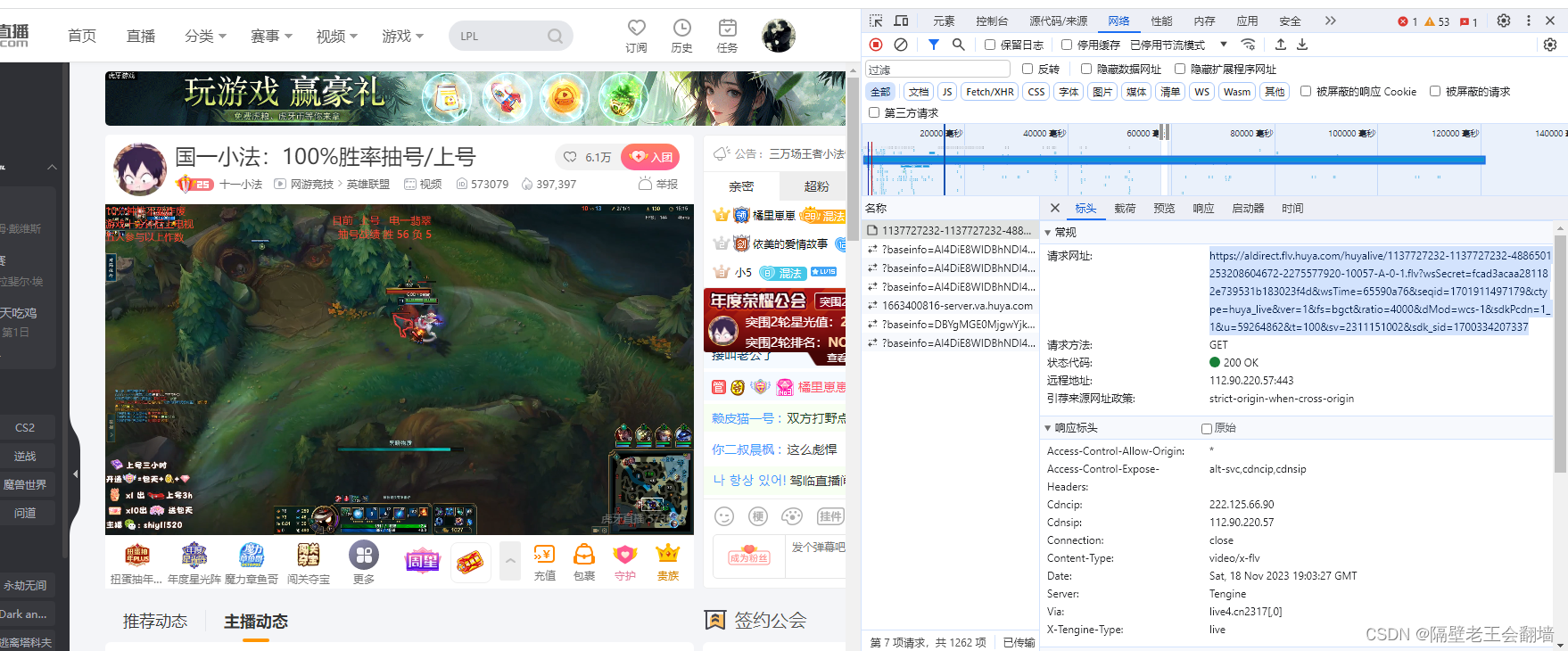
Task: Click 入团 join fan club button
Action: (x=650, y=157)
